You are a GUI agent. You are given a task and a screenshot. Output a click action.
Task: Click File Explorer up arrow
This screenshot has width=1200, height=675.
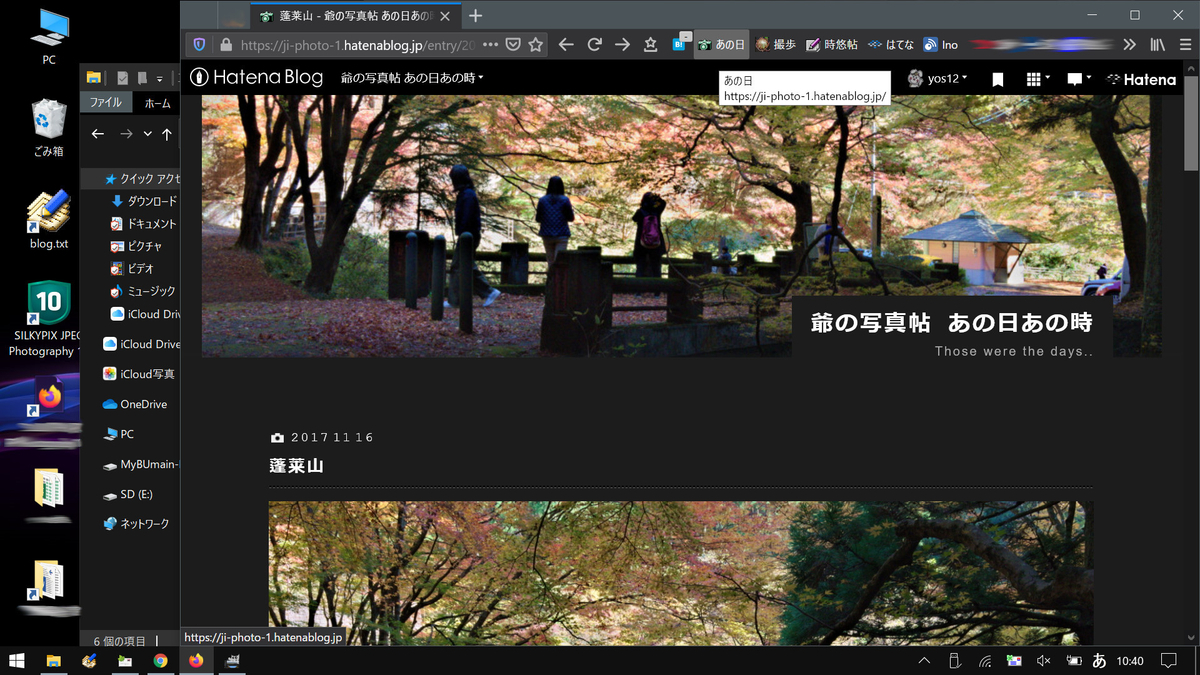(167, 134)
